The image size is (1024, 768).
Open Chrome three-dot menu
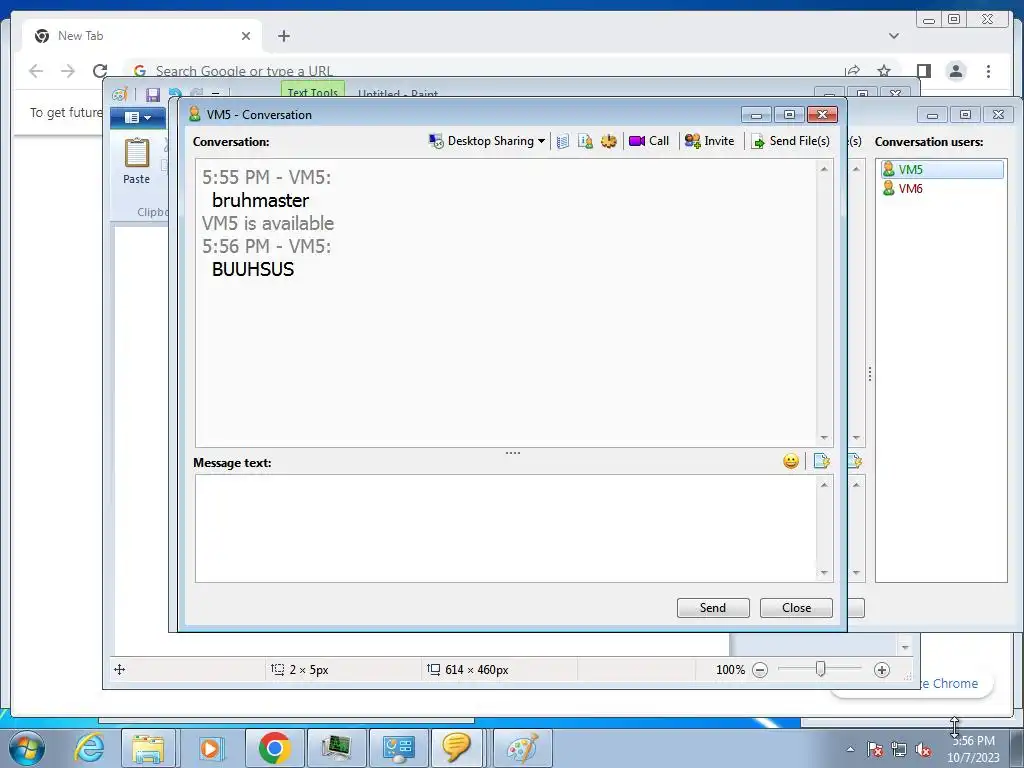[x=988, y=71]
